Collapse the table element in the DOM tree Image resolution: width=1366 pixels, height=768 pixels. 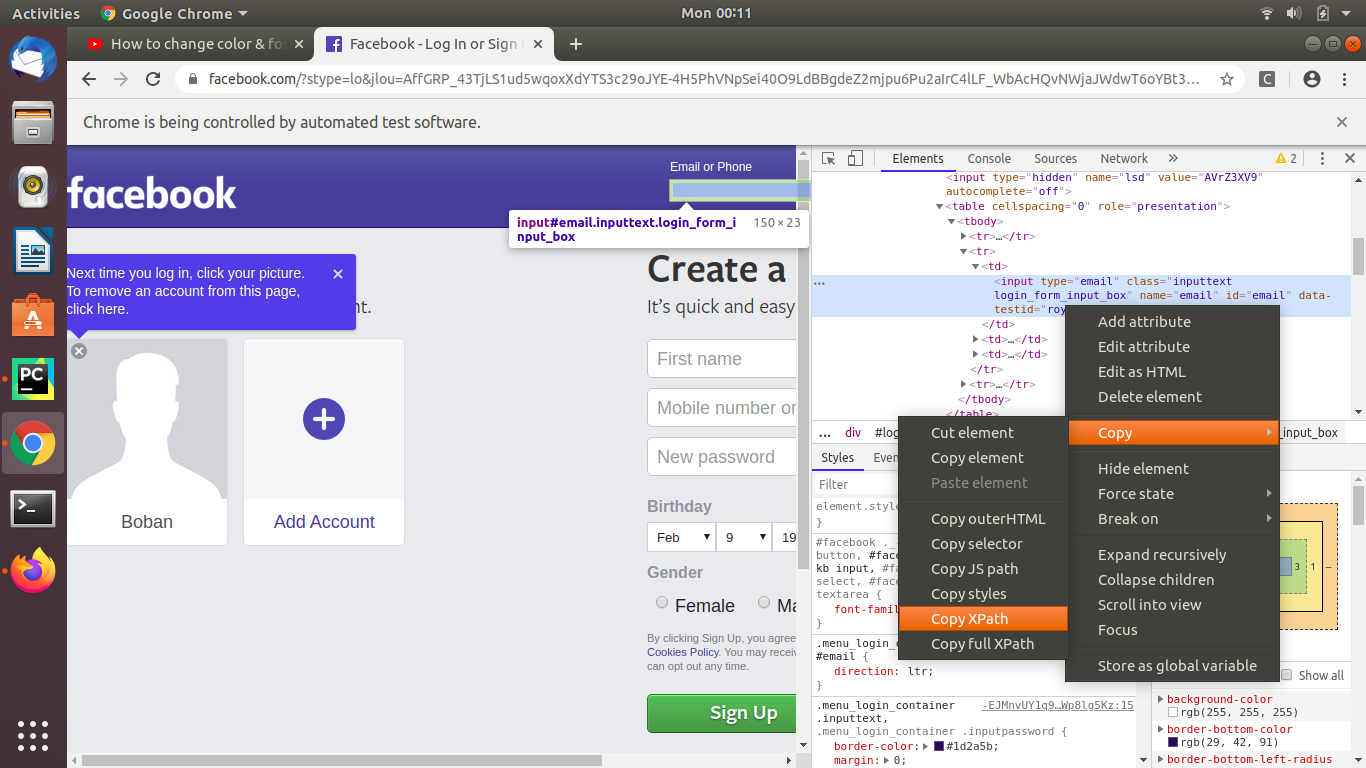click(940, 207)
